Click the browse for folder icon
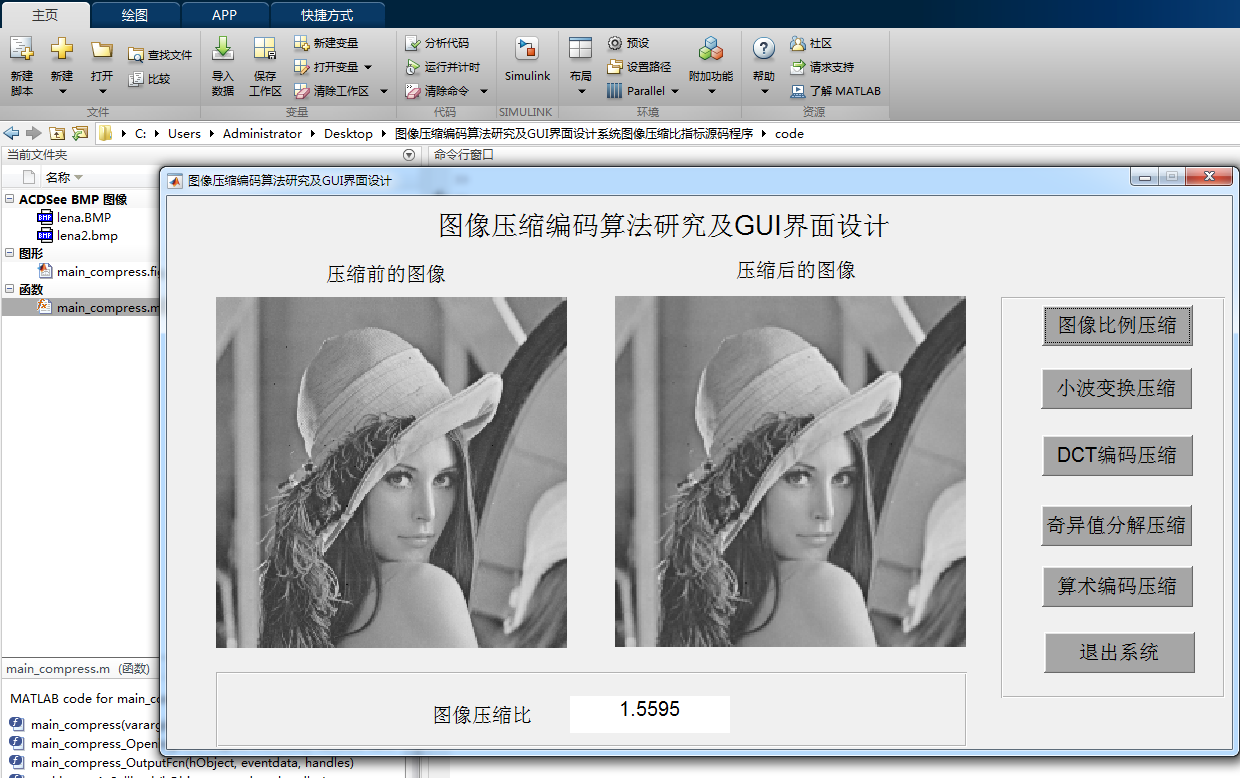The image size is (1240, 778). [x=80, y=133]
